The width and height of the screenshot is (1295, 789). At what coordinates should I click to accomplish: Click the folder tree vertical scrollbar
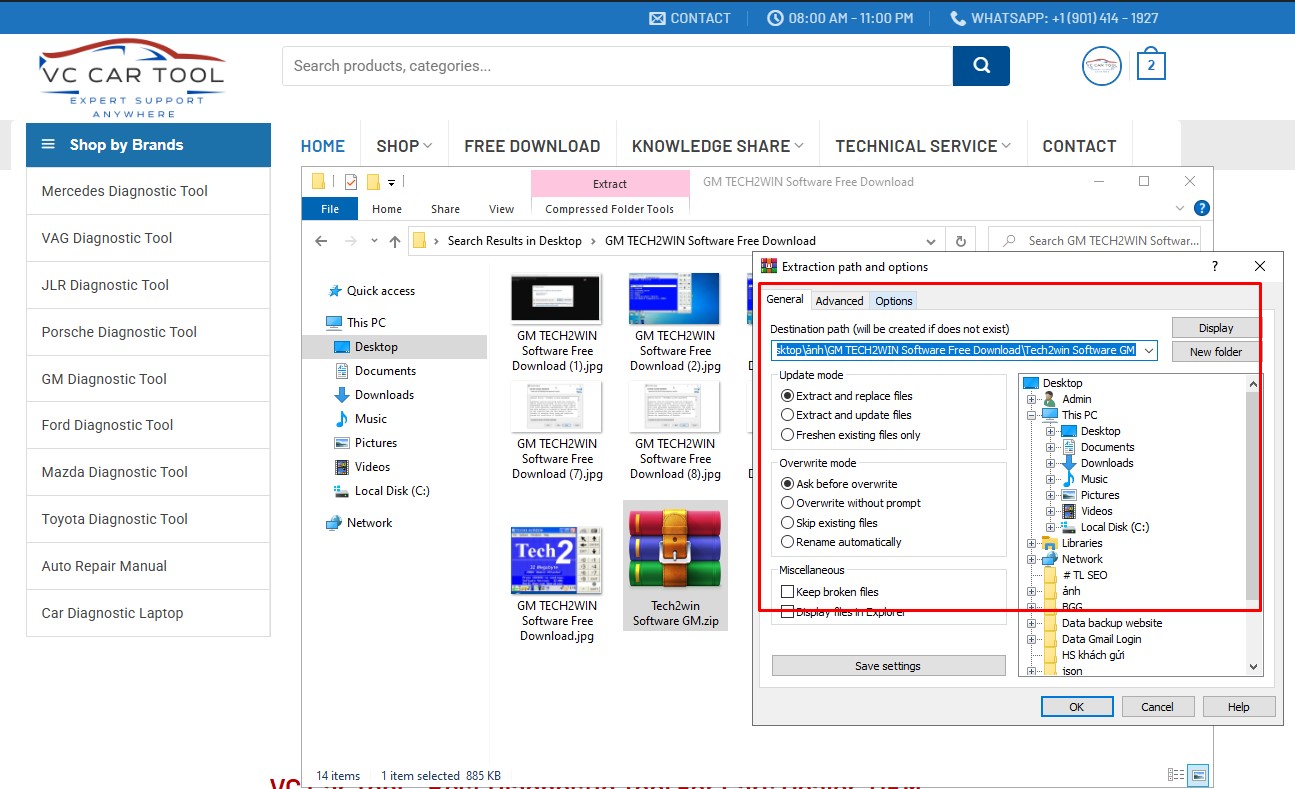coord(1253,500)
